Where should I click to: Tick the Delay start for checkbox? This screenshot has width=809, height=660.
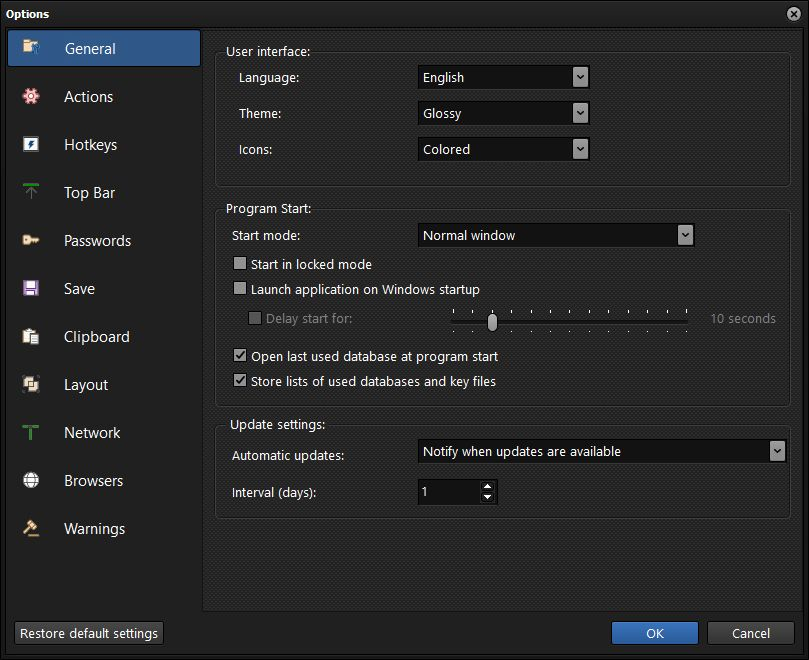click(255, 318)
